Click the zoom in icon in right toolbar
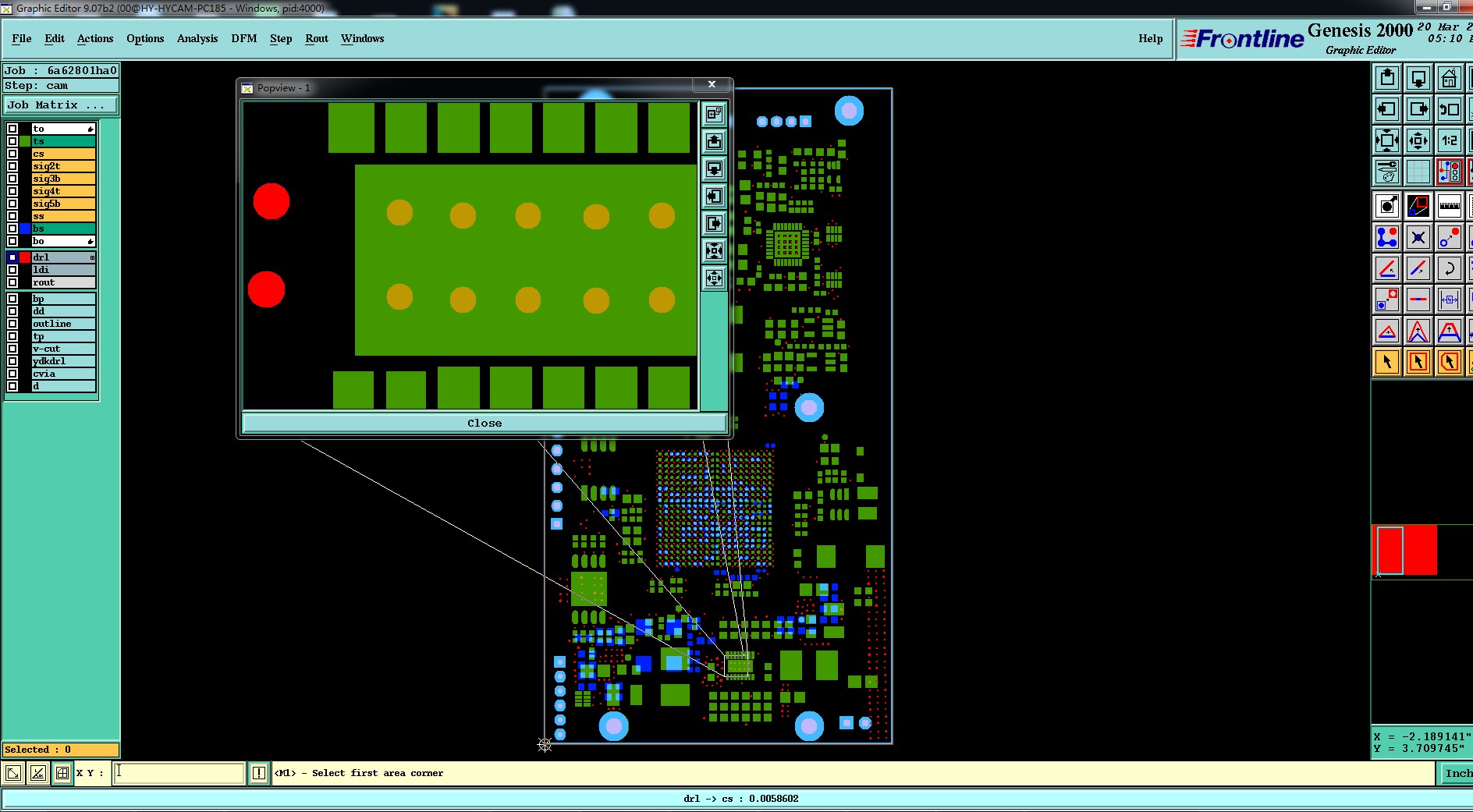 (1387, 140)
